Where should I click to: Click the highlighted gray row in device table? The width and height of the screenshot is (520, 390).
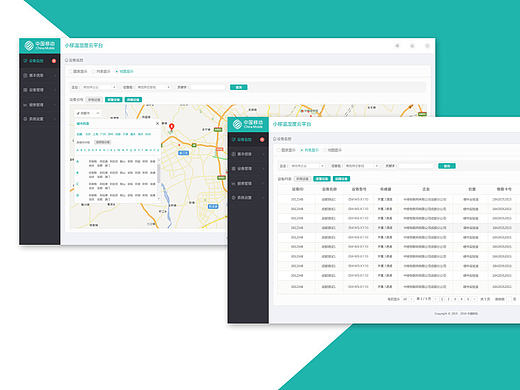[399, 228]
